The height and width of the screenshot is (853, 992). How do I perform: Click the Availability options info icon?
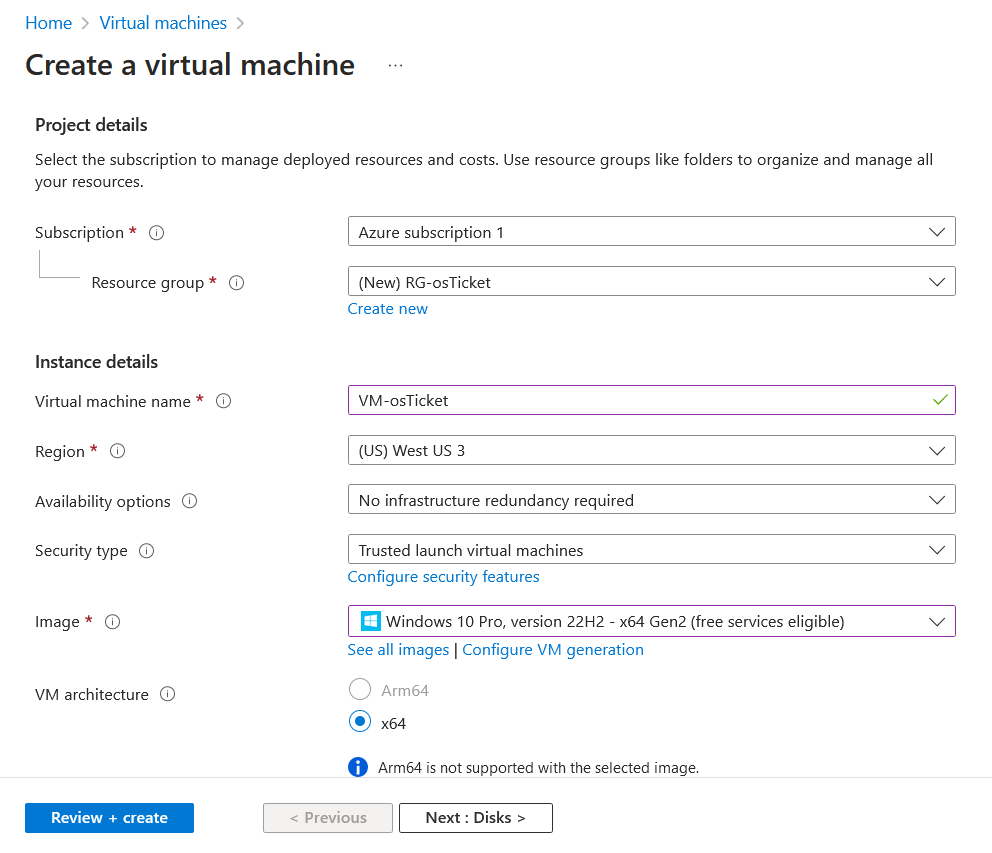[x=190, y=501]
